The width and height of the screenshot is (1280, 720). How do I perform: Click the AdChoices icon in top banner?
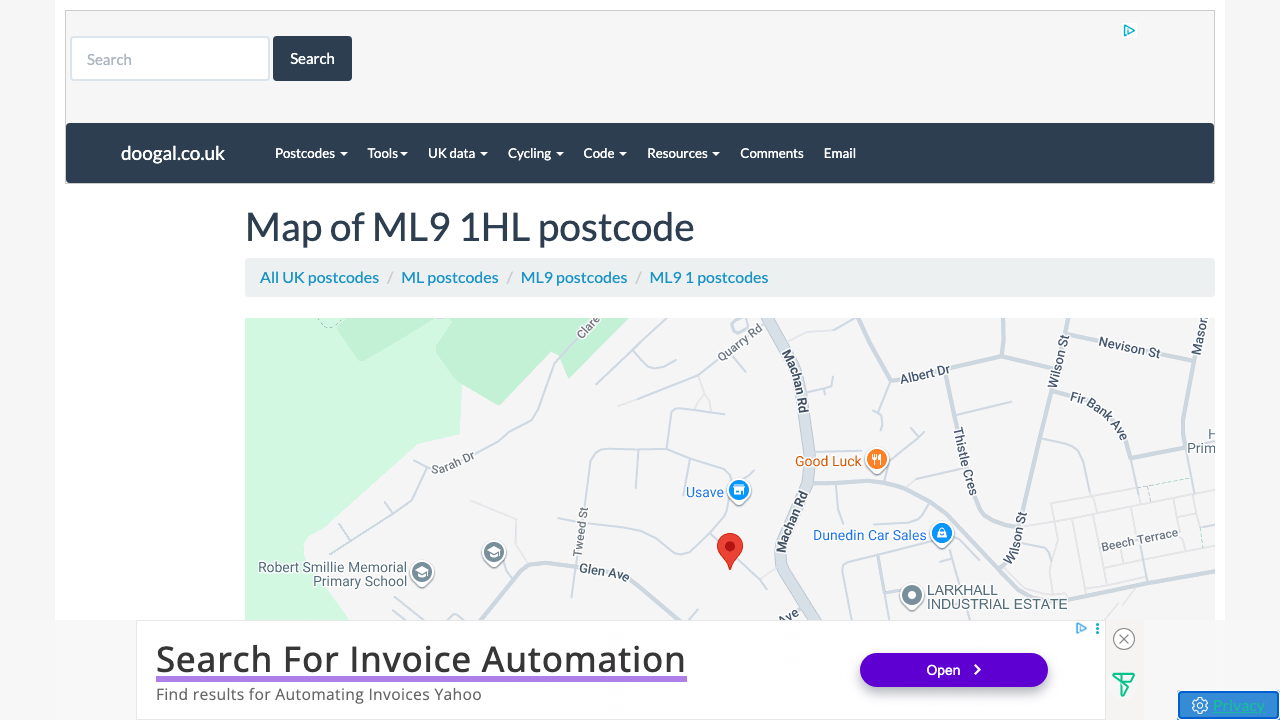click(x=1129, y=31)
